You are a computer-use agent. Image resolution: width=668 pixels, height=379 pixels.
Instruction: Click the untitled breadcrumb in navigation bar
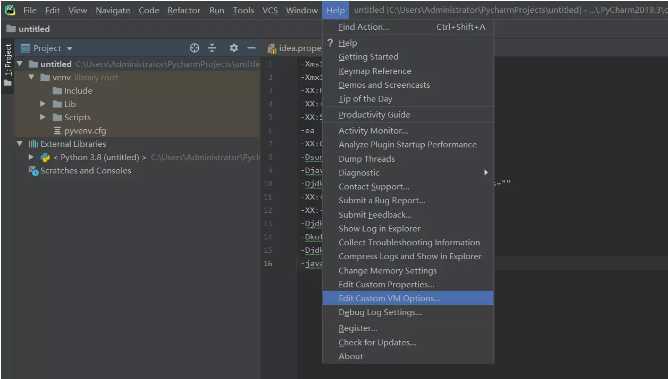click(x=28, y=29)
